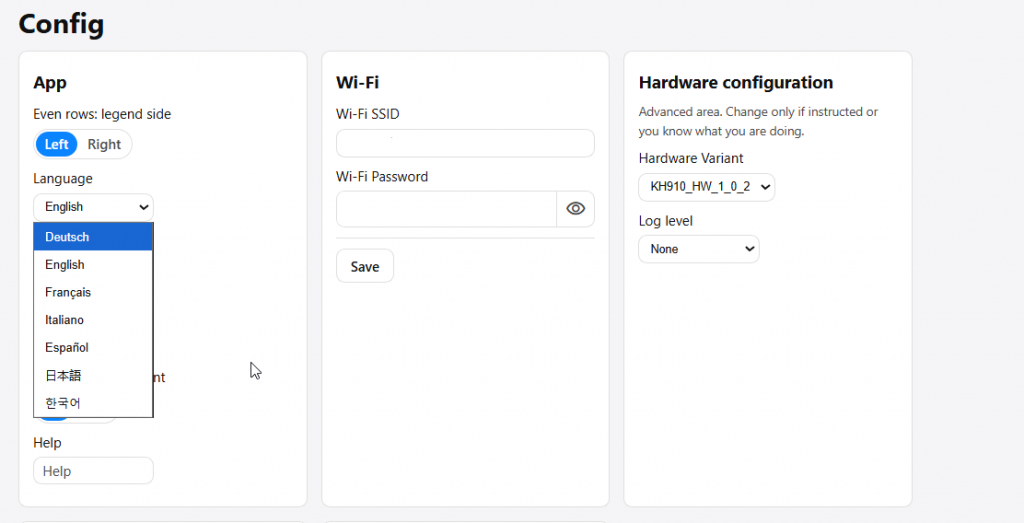Pick Français from the language options
Image resolution: width=1024 pixels, height=523 pixels.
point(93,292)
